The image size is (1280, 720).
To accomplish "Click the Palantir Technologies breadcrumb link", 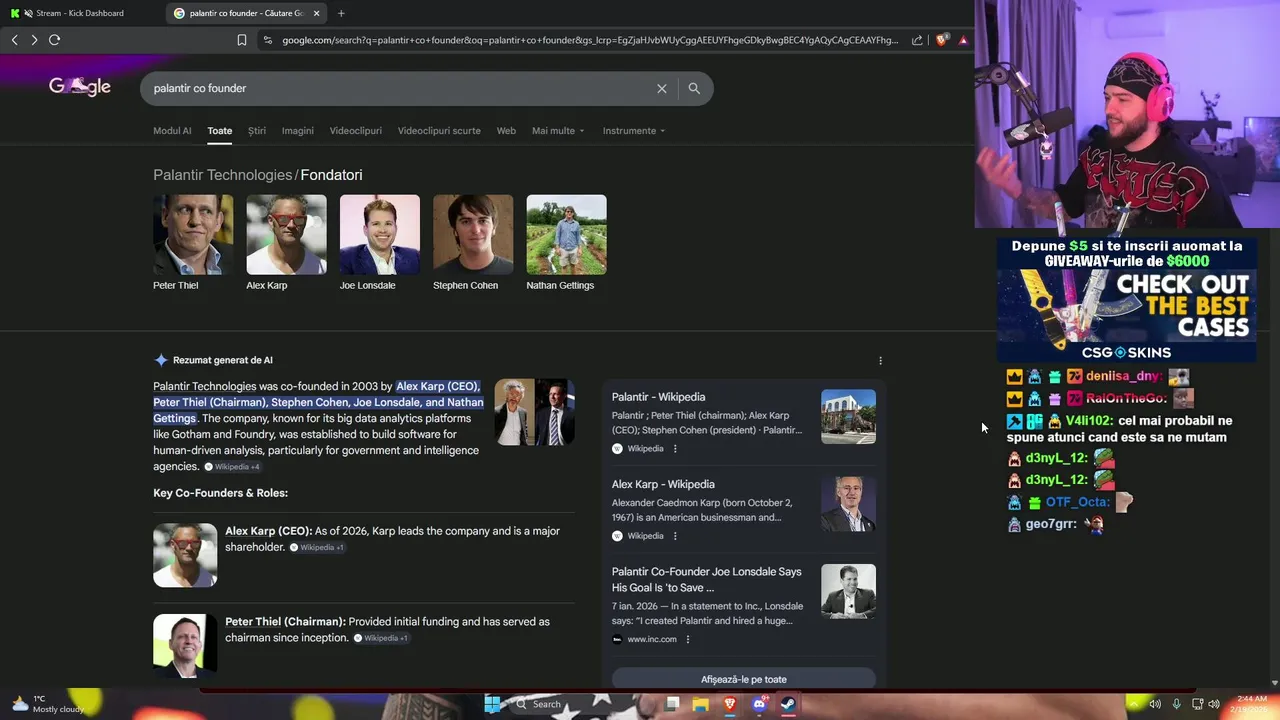I will pyautogui.click(x=222, y=175).
